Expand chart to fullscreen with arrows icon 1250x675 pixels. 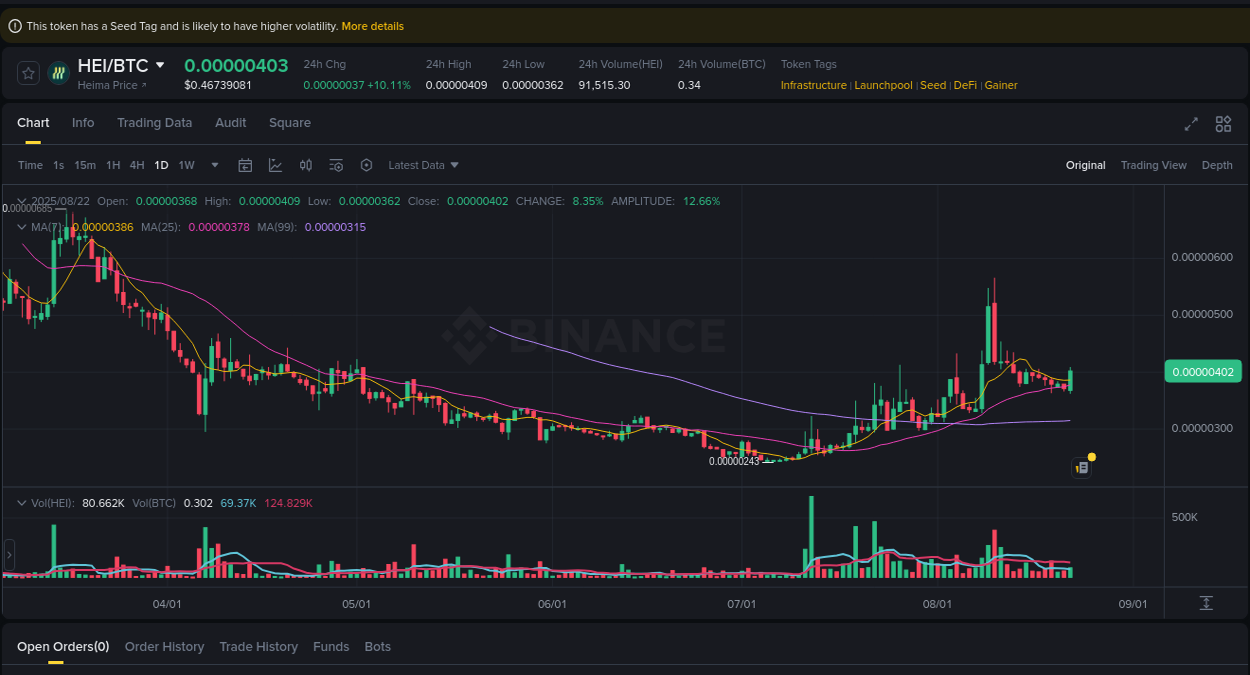point(1191,124)
